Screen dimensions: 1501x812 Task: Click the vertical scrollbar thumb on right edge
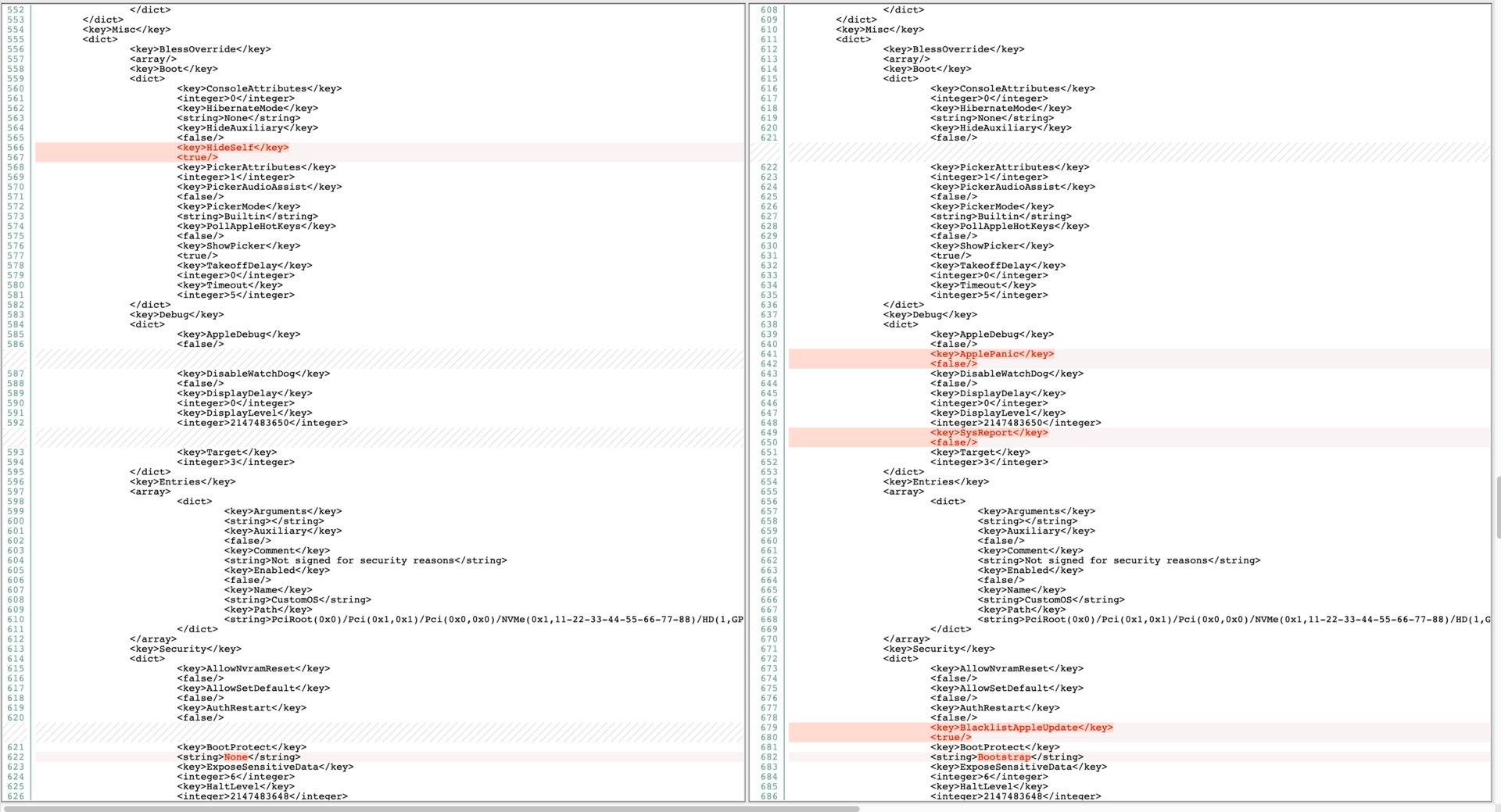click(x=1497, y=508)
